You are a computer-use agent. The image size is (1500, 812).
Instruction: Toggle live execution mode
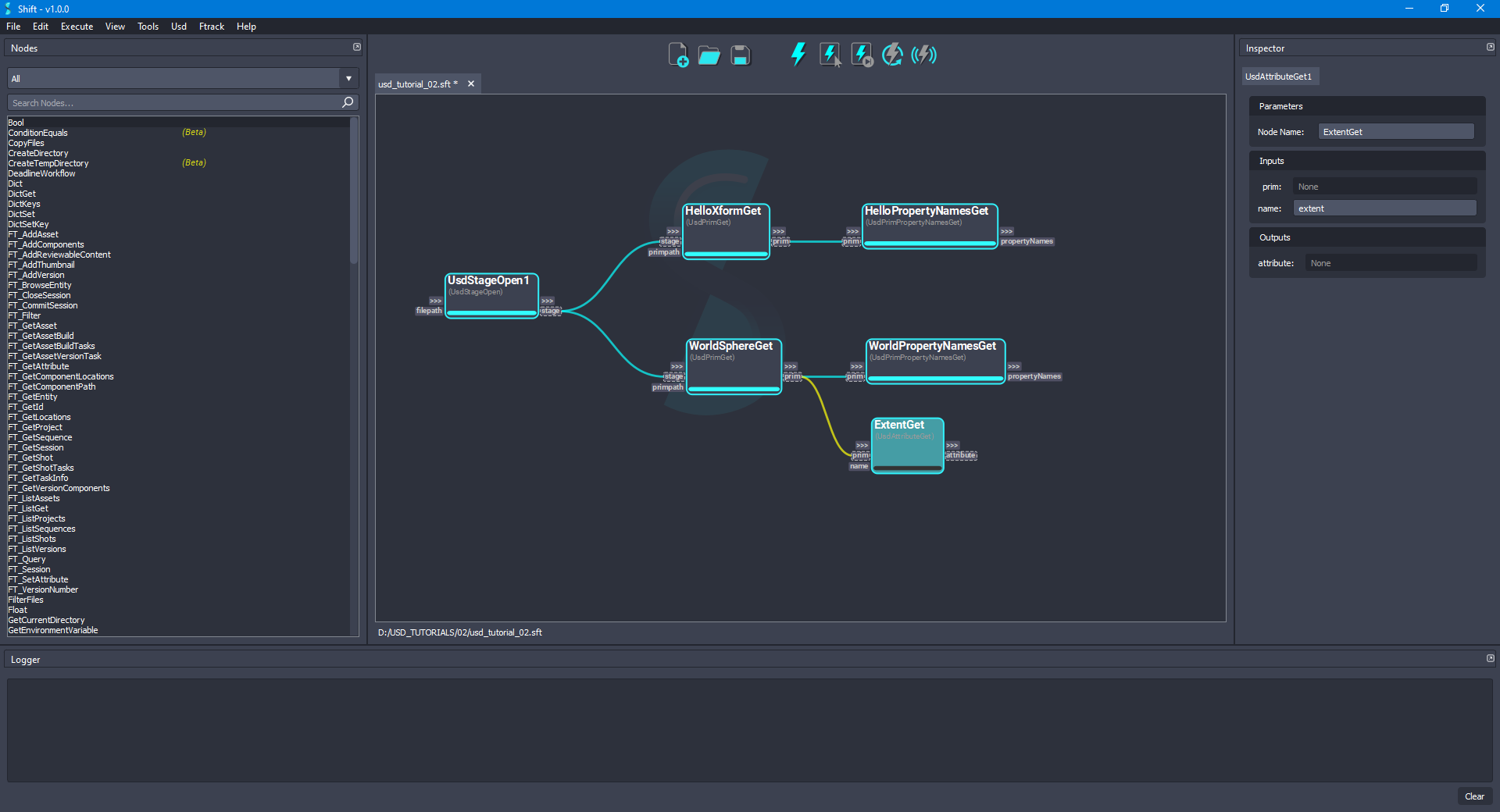tap(923, 55)
